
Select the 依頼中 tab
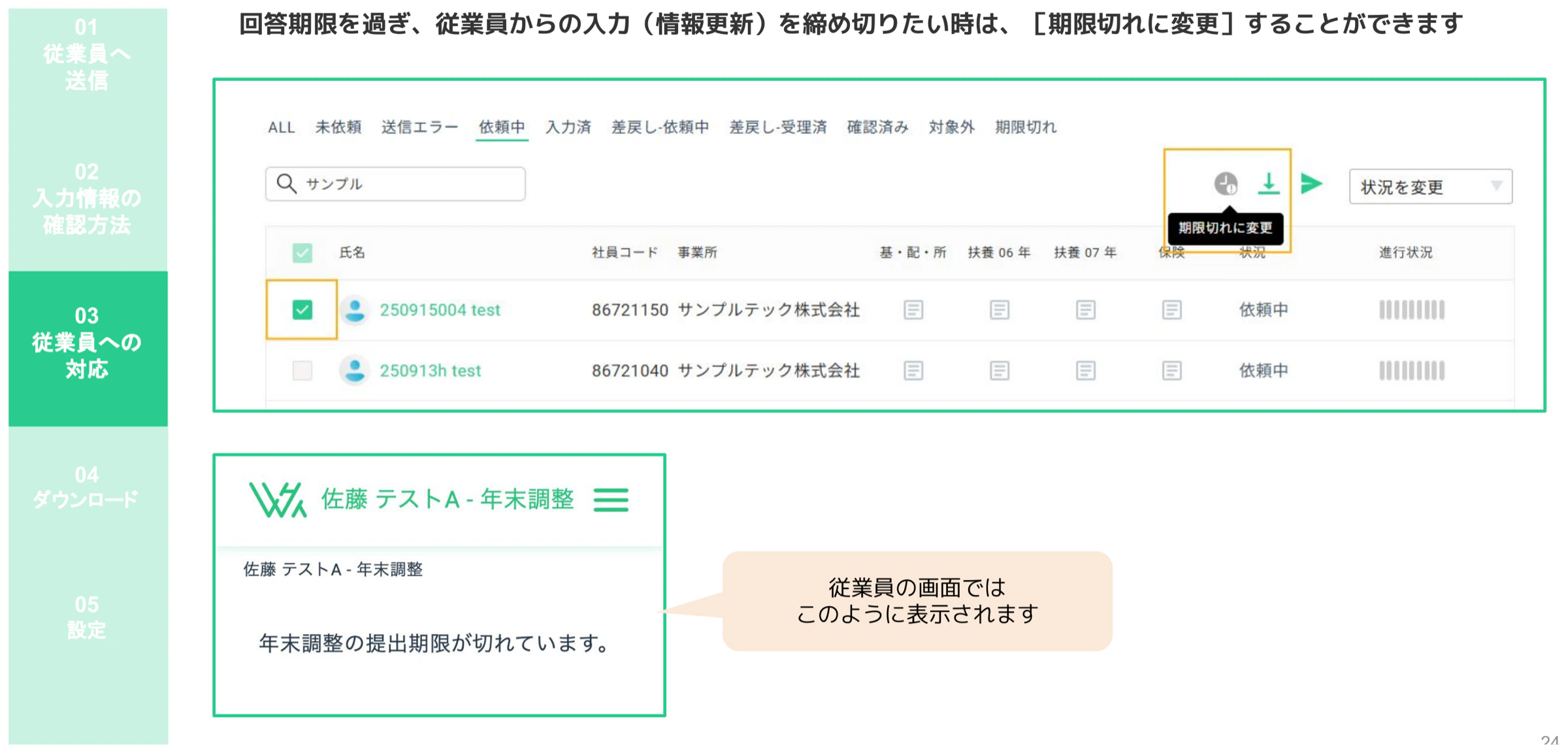click(x=501, y=127)
